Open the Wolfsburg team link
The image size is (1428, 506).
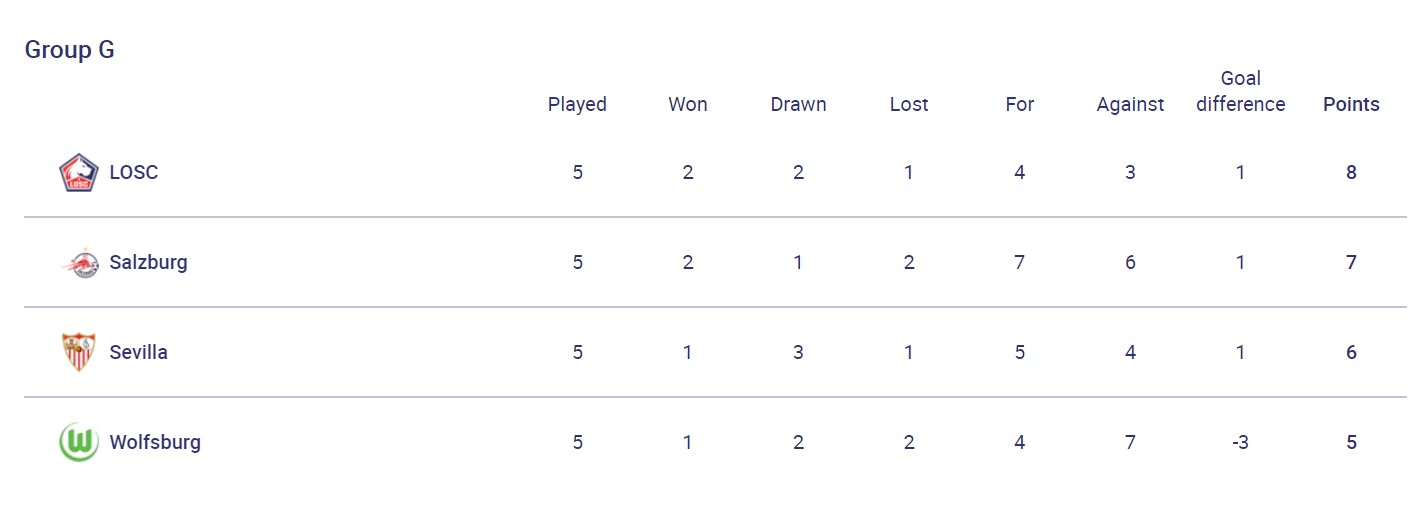pyautogui.click(x=155, y=442)
